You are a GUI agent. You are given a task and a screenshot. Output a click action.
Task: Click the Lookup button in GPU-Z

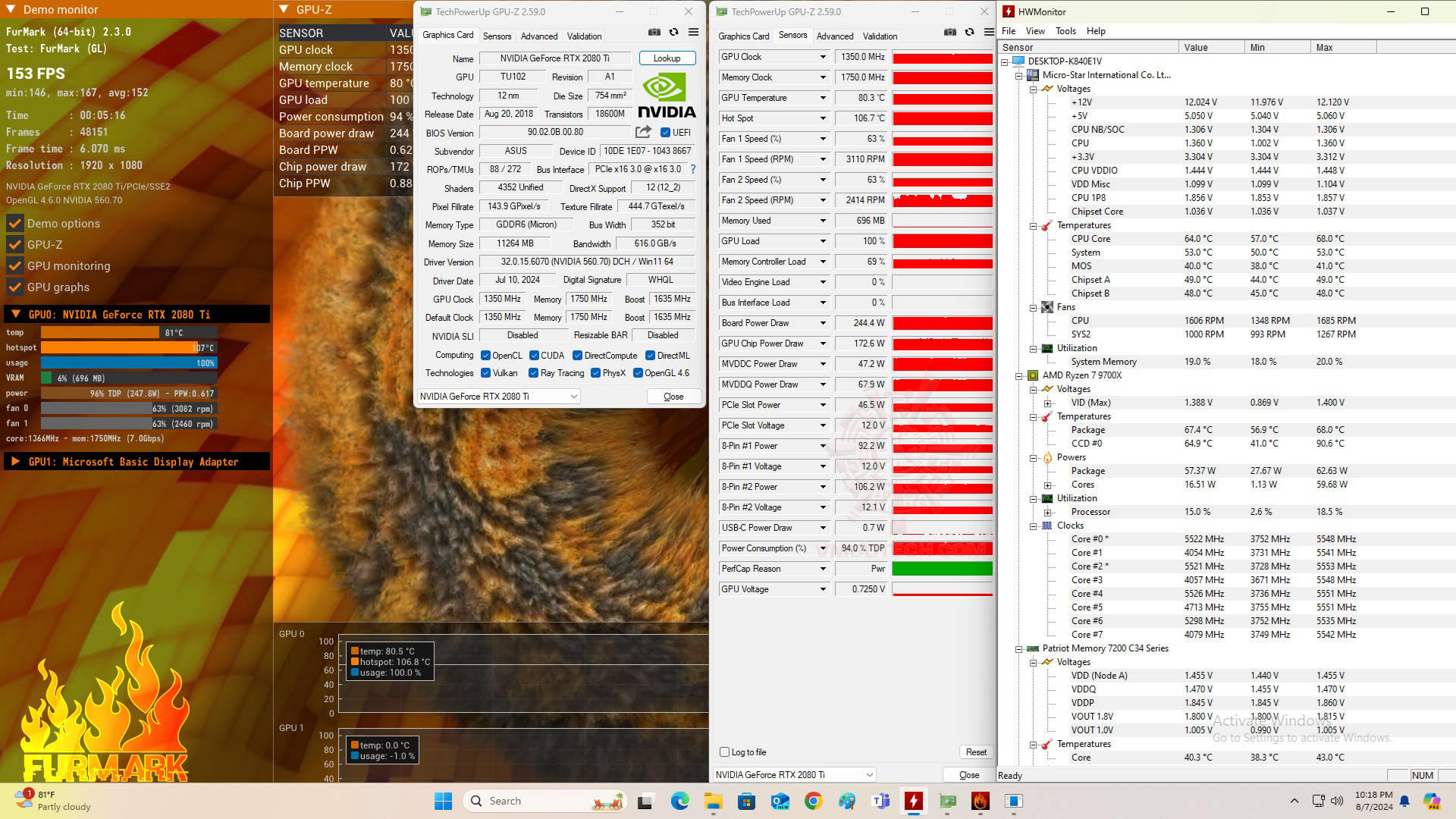pos(665,57)
